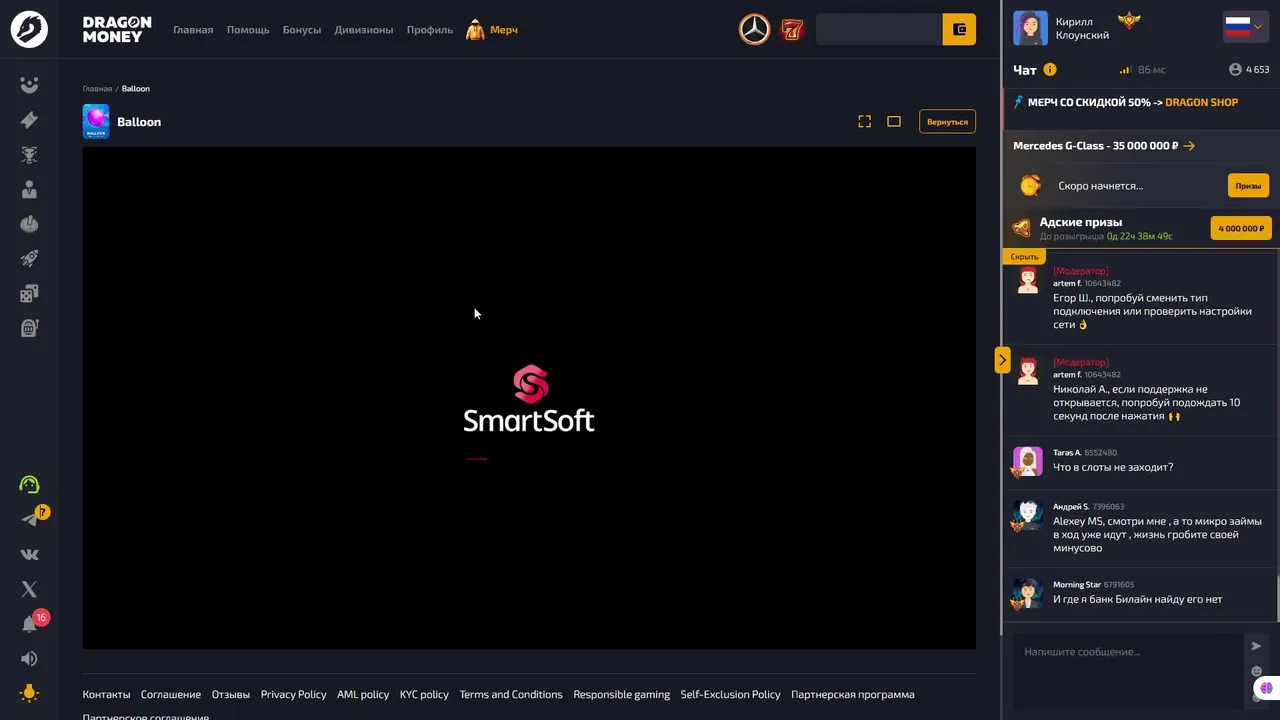Open the tiger face icon in the sidebar
1280x720 pixels.
tap(29, 155)
